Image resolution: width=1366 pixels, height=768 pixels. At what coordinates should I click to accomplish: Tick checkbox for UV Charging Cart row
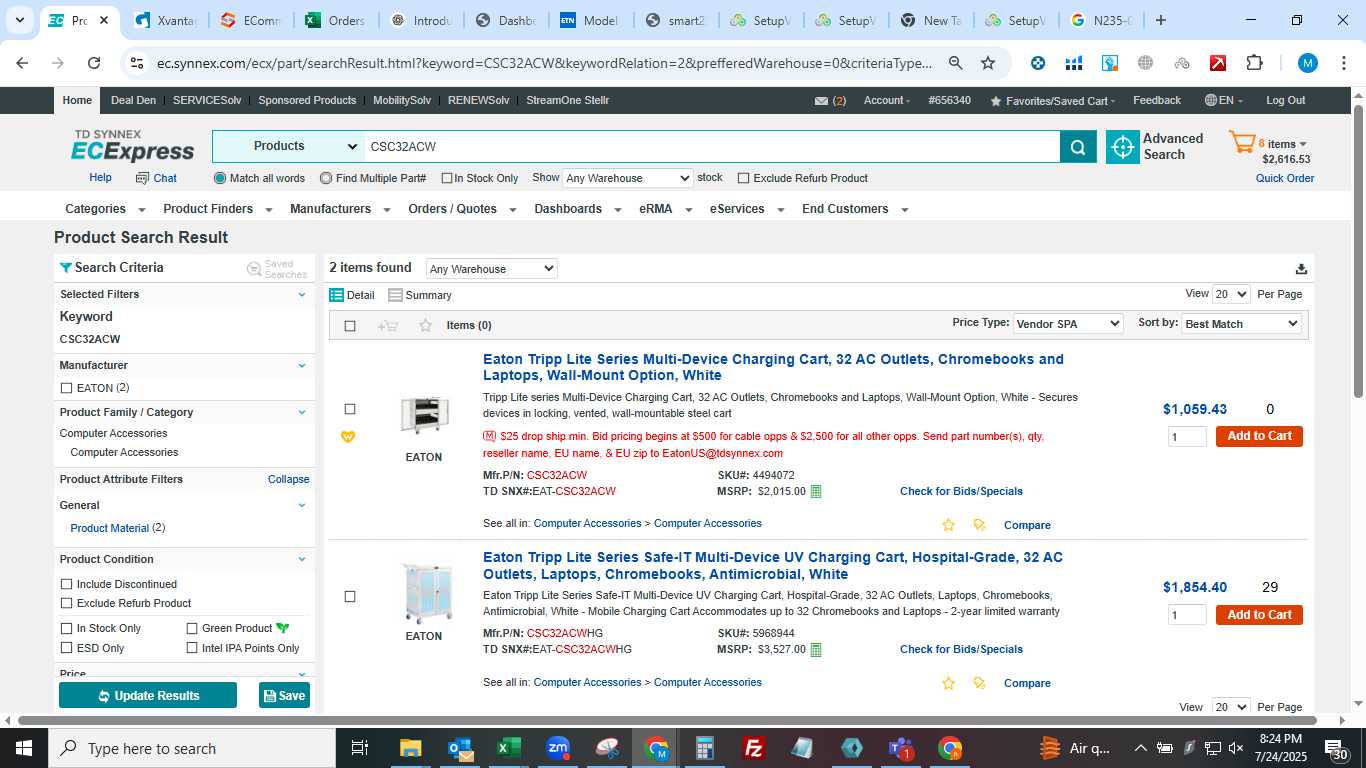350,597
